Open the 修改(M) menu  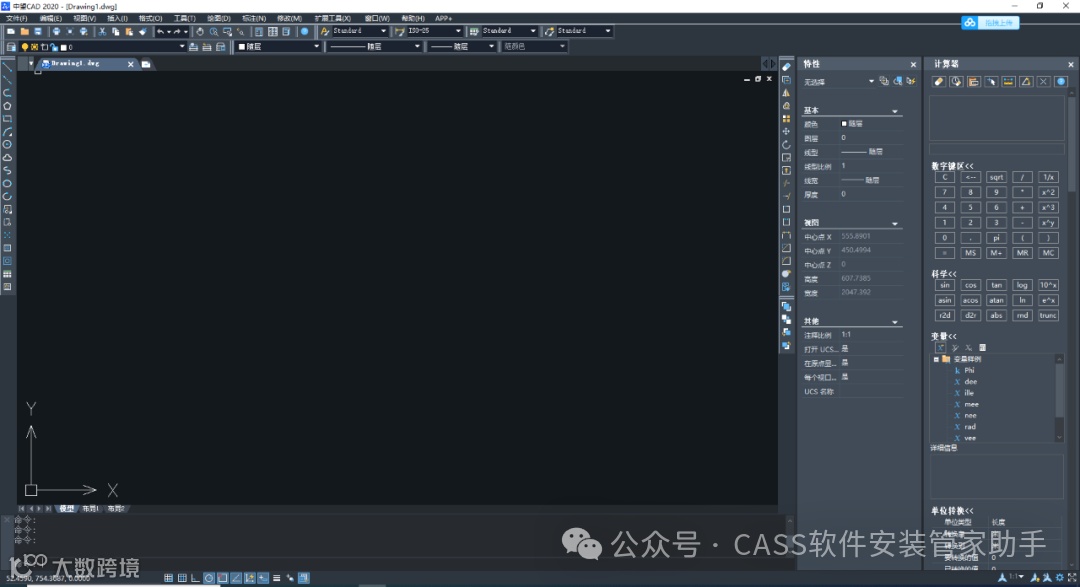pyautogui.click(x=289, y=19)
